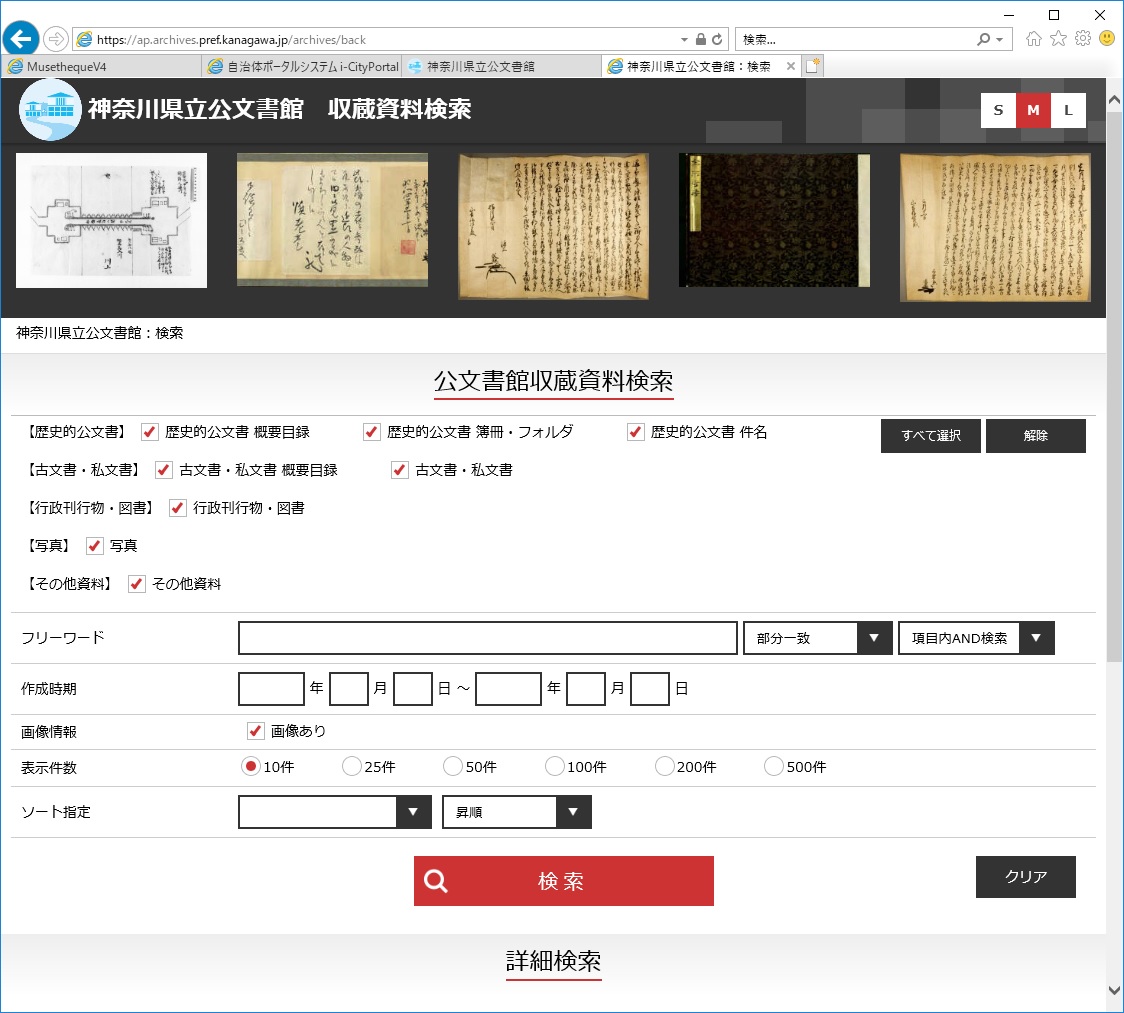Open the building plan drawing thumbnail
This screenshot has width=1124, height=1013.
[x=111, y=221]
